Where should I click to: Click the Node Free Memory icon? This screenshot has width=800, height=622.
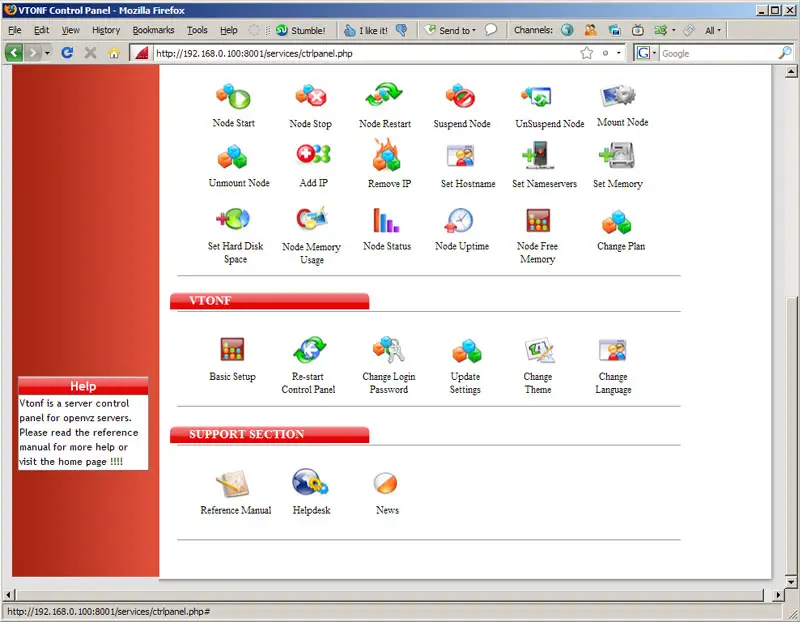coord(538,220)
